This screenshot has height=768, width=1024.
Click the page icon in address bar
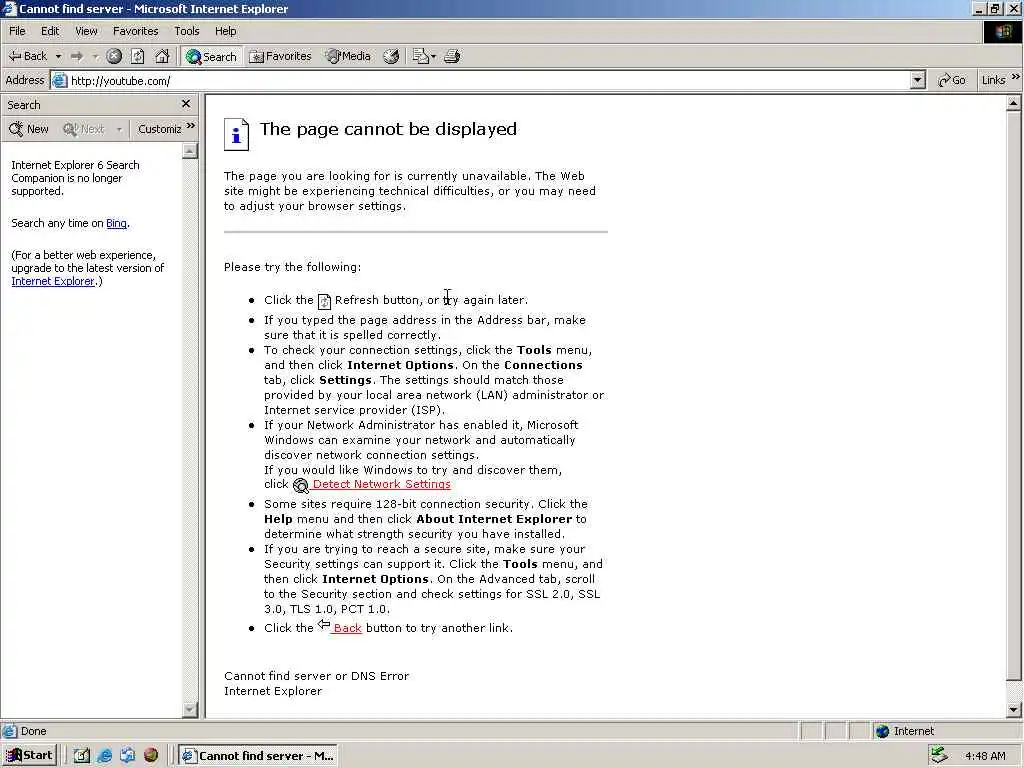click(59, 80)
